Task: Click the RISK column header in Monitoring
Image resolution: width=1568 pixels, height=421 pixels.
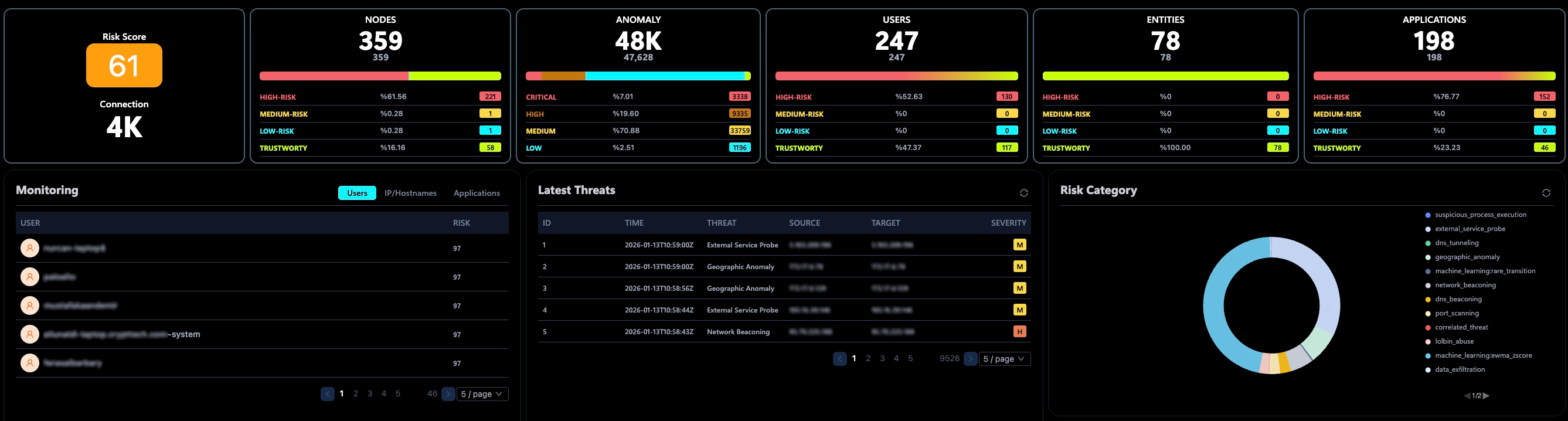Action: pyautogui.click(x=461, y=223)
